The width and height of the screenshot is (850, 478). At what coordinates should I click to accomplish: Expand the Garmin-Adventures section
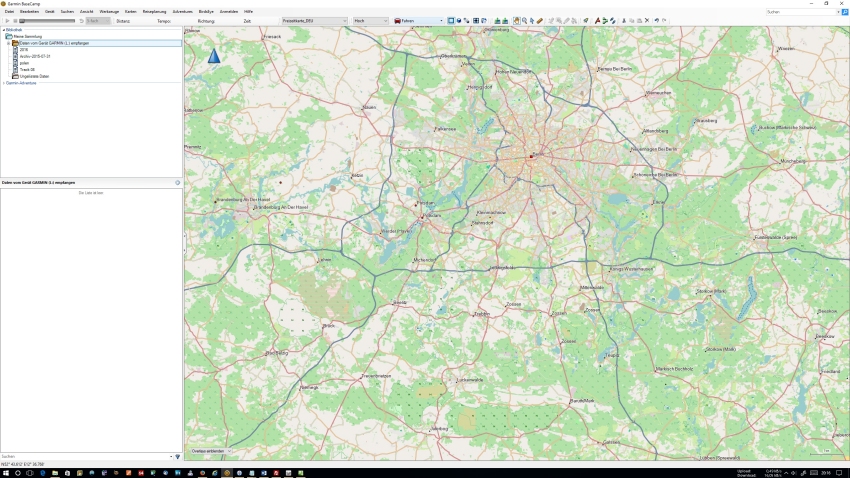click(3, 83)
